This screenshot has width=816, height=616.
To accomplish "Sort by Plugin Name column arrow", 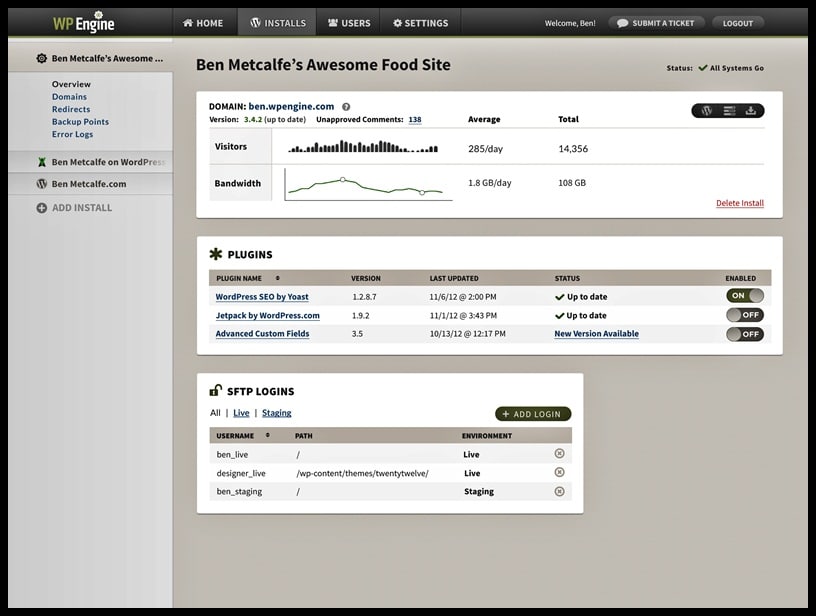I will tap(277, 278).
